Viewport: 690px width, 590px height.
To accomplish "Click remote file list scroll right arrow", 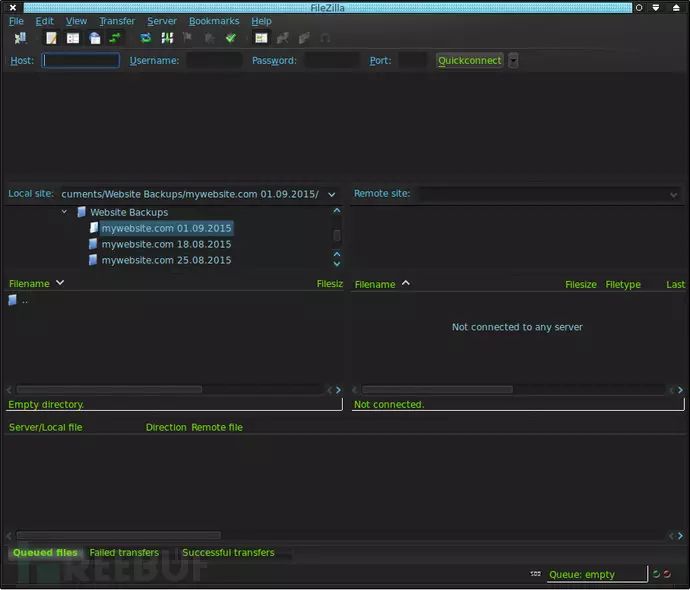I will point(680,390).
